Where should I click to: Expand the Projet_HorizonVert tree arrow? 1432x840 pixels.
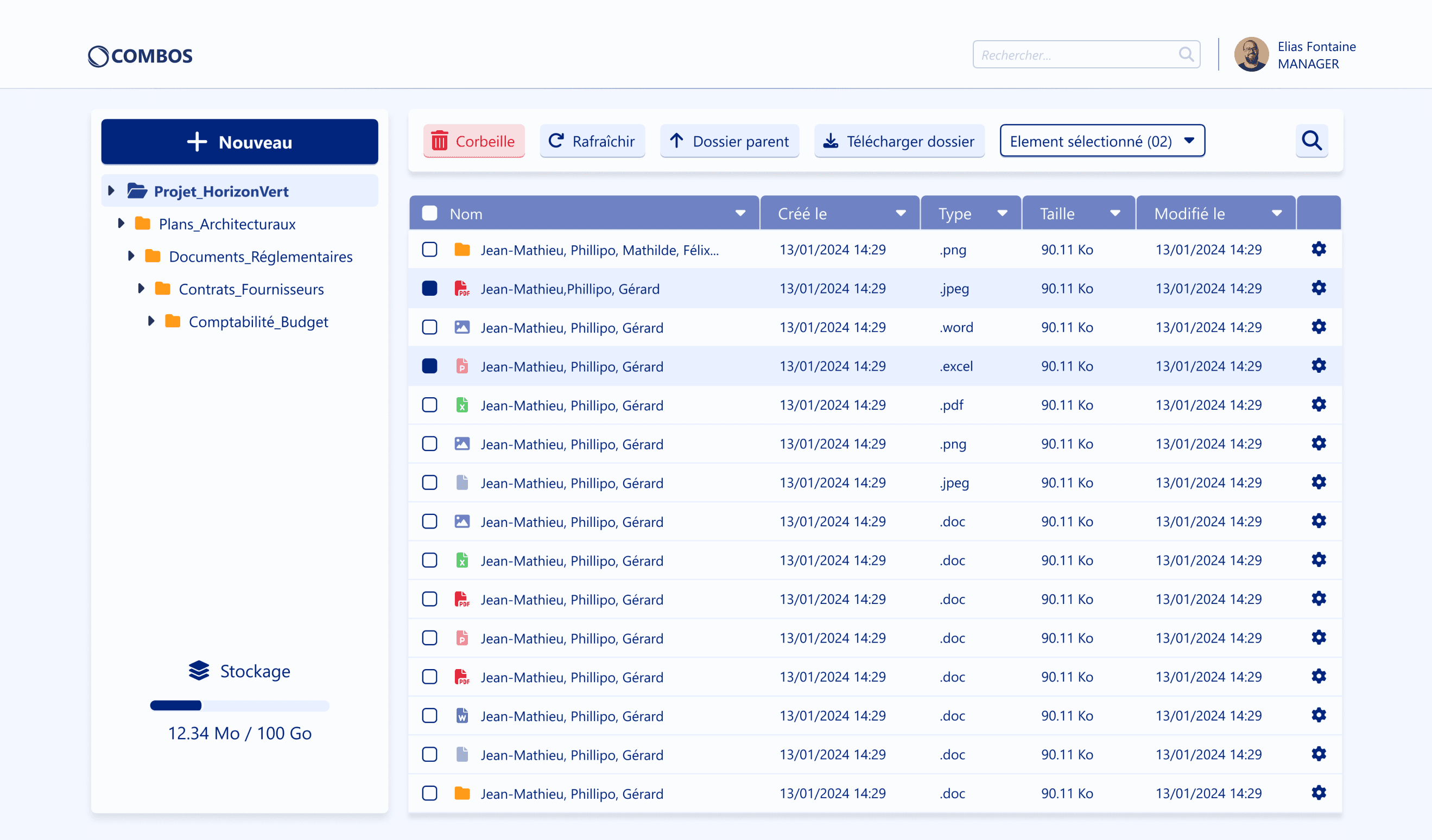point(111,191)
